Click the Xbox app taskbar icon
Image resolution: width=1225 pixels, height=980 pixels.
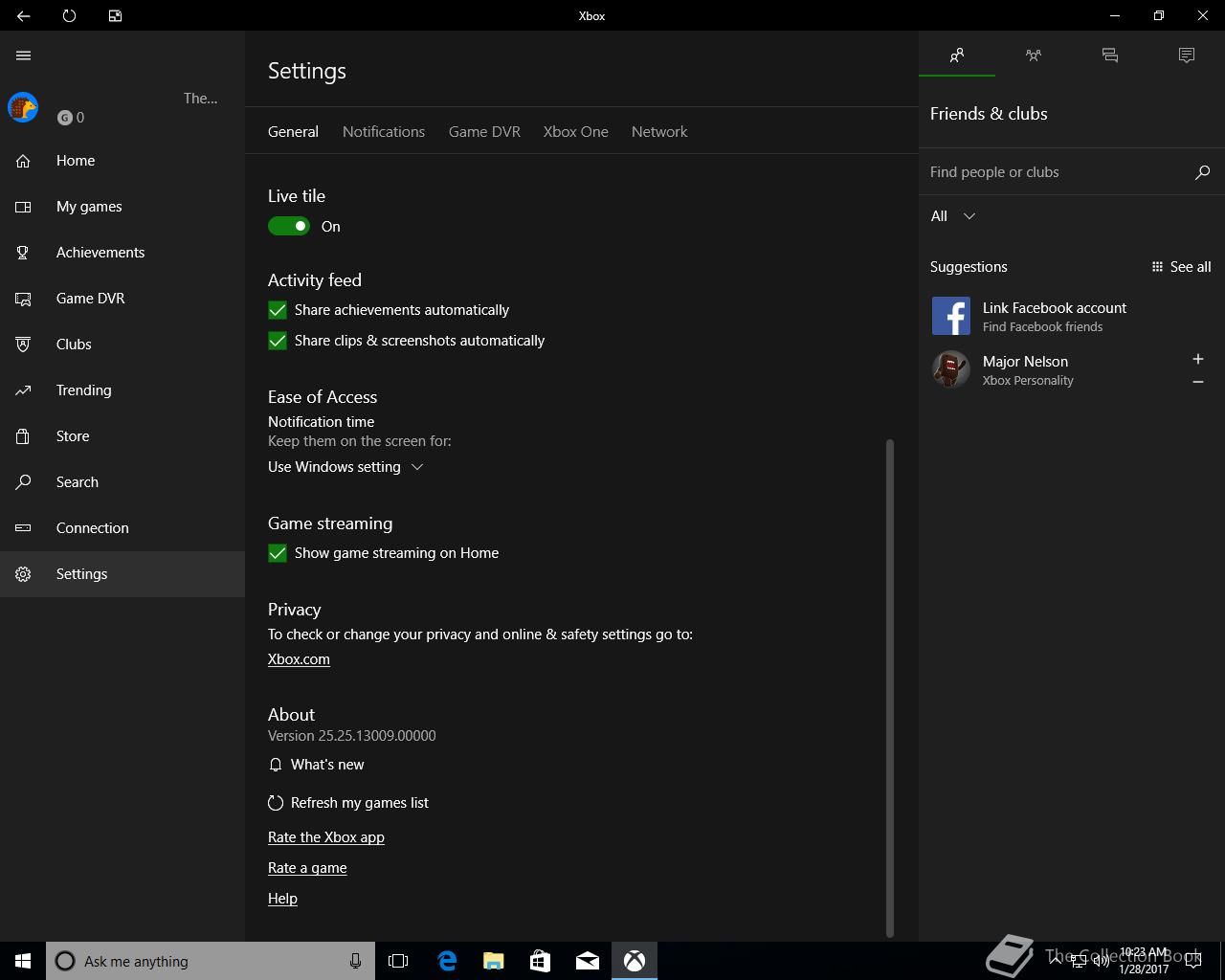click(635, 961)
